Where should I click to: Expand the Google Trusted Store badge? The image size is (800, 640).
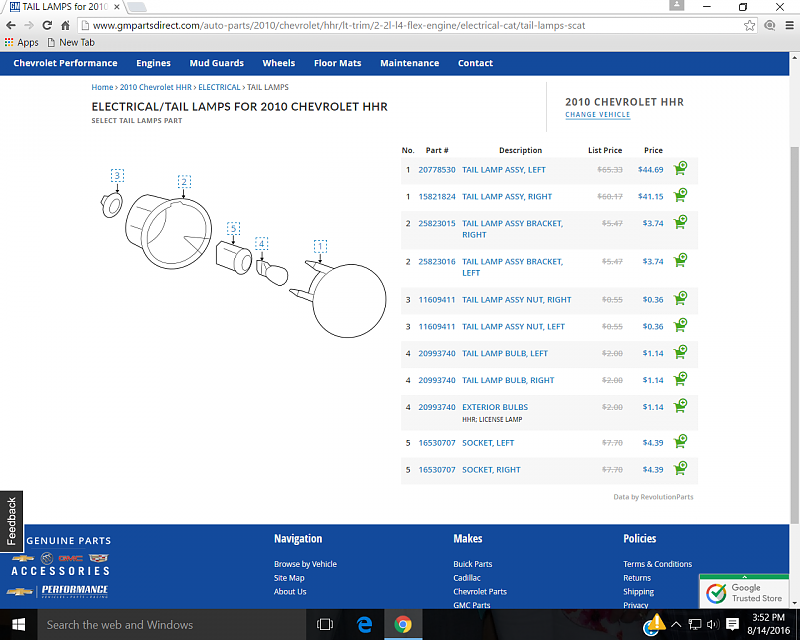pyautogui.click(x=744, y=577)
